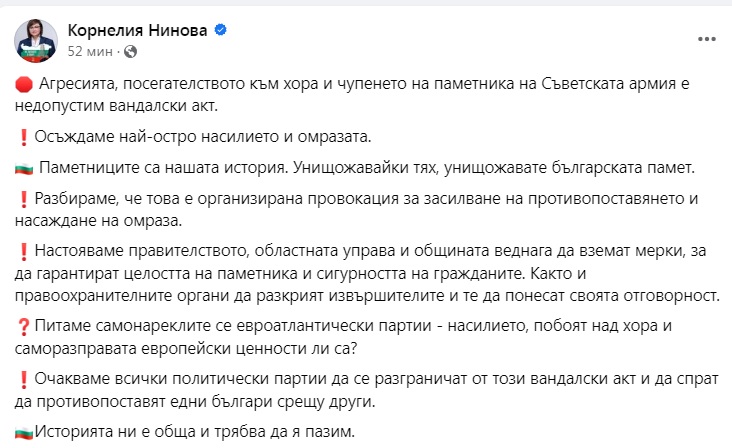The height and width of the screenshot is (448, 732).
Task: Click the Bulgarian flag before "Историята"
Action: 25,433
